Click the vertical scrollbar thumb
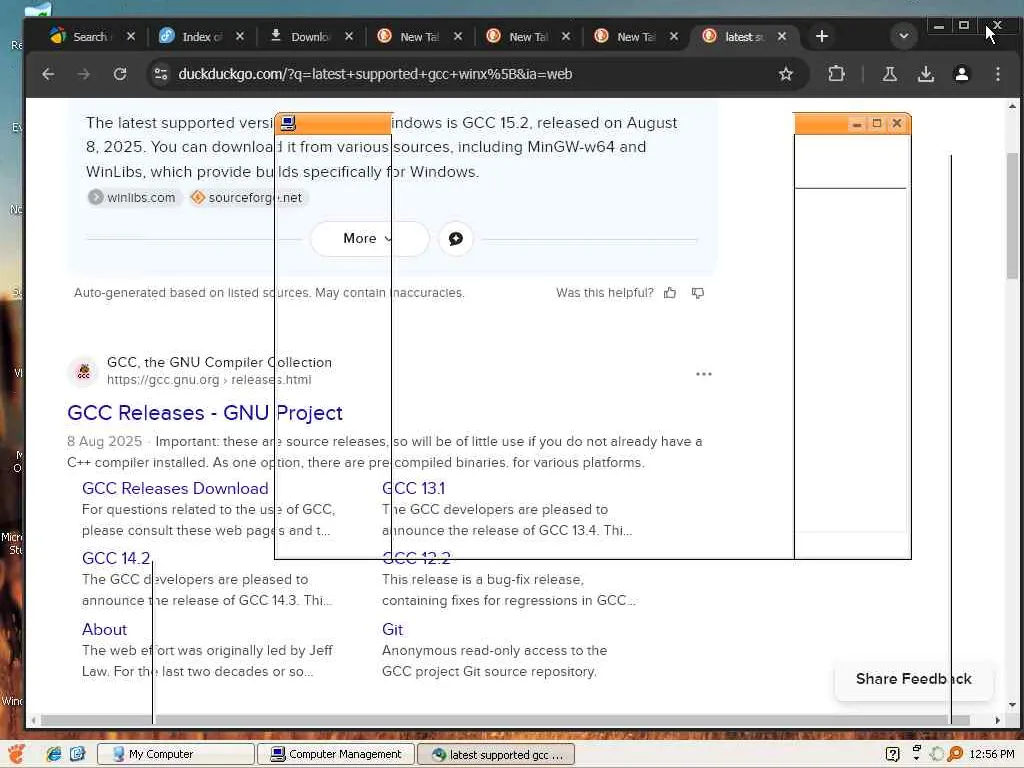The image size is (1024, 768). coord(1012,216)
